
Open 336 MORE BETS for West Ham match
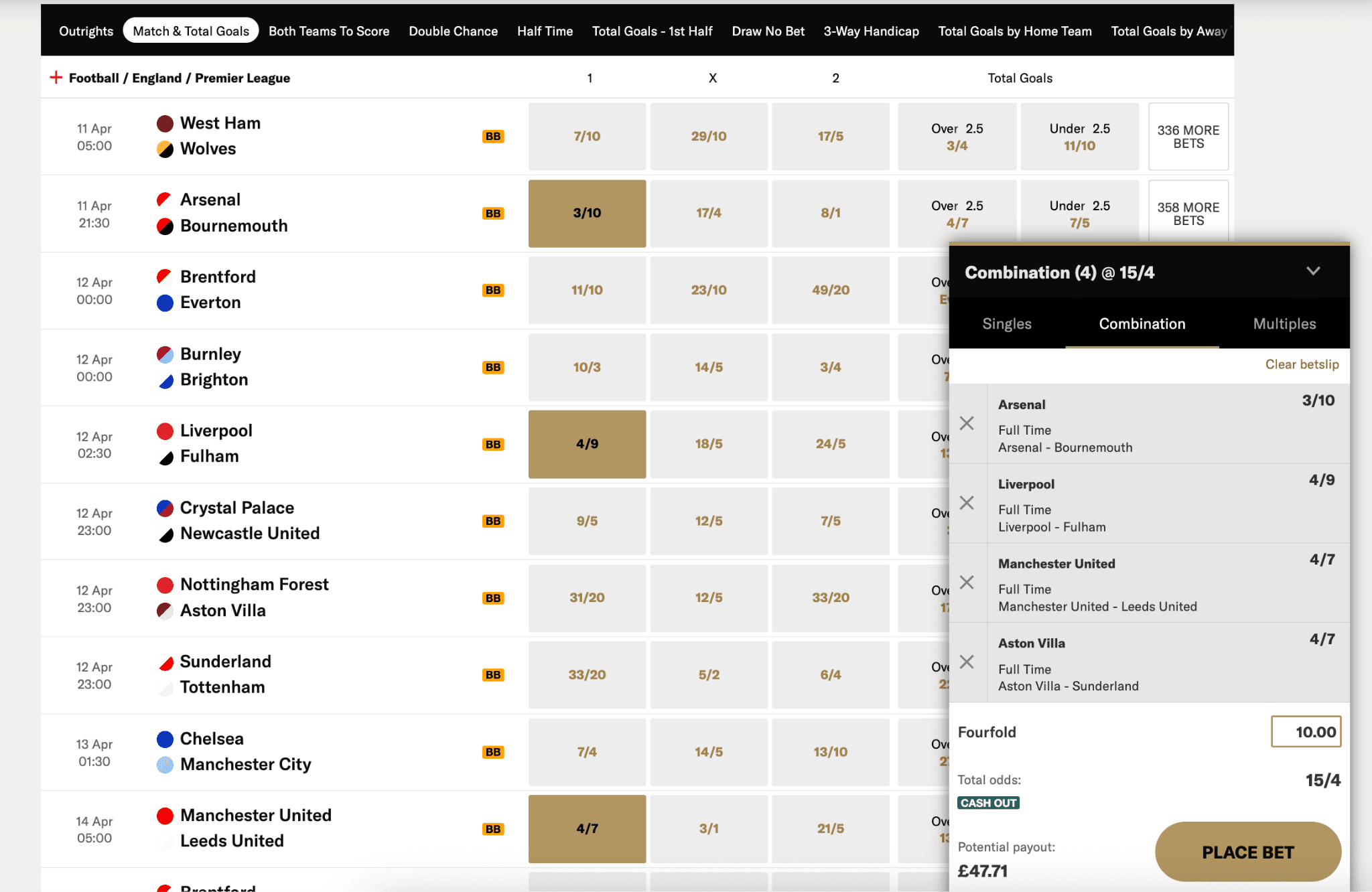(1188, 136)
